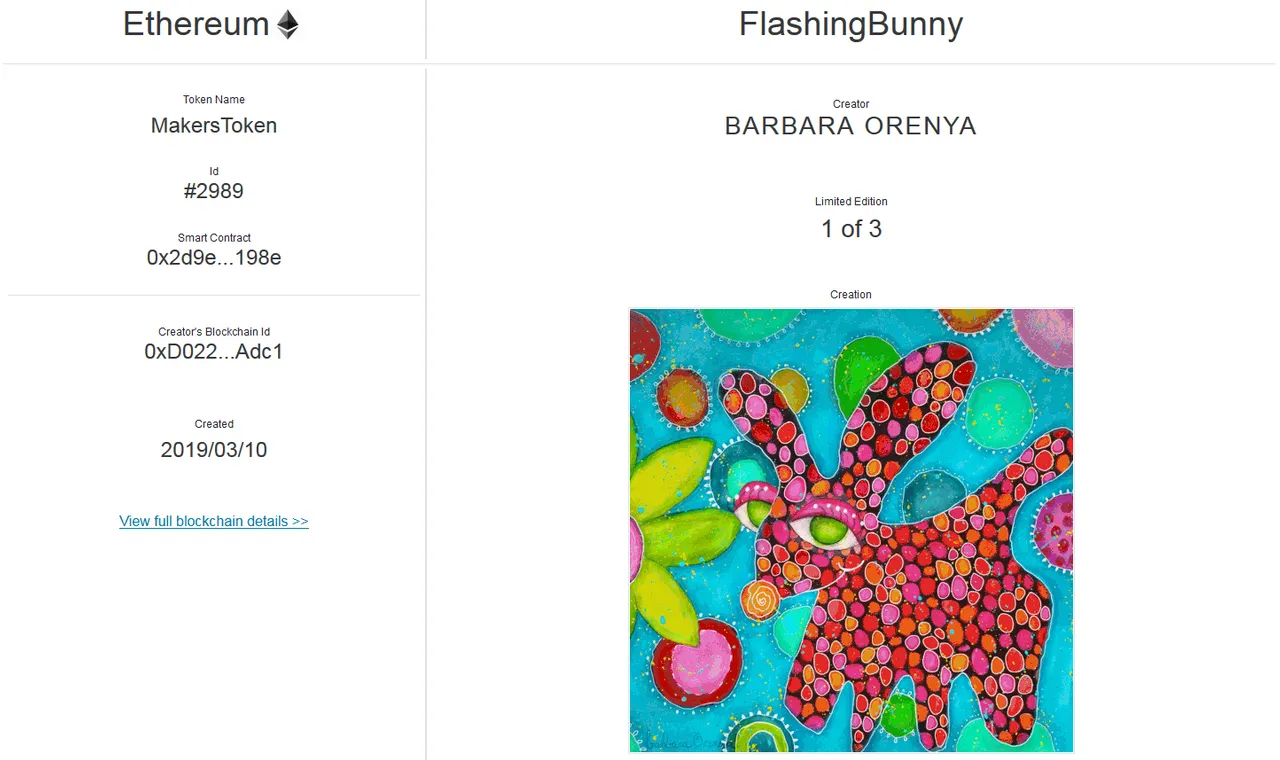Click the MakersToken token name value
The image size is (1280, 760).
coord(214,126)
